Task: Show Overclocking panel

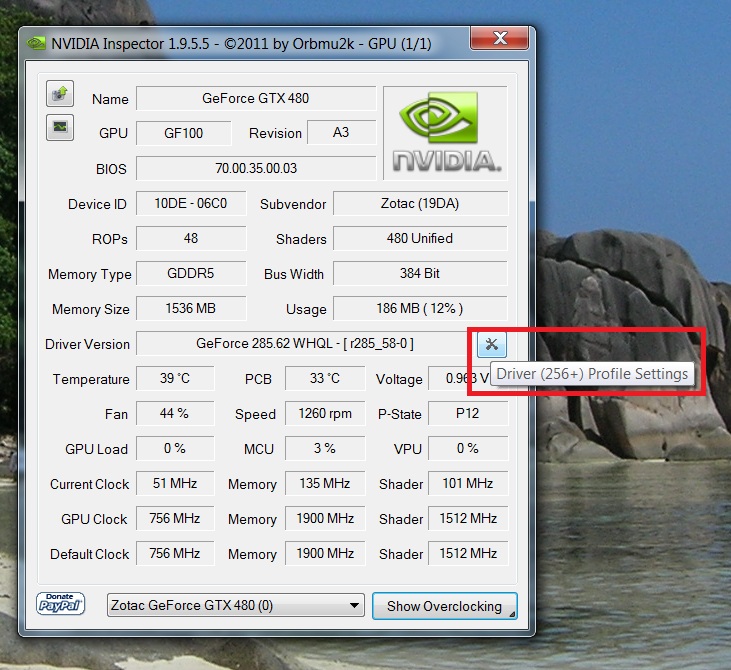Action: 445,606
